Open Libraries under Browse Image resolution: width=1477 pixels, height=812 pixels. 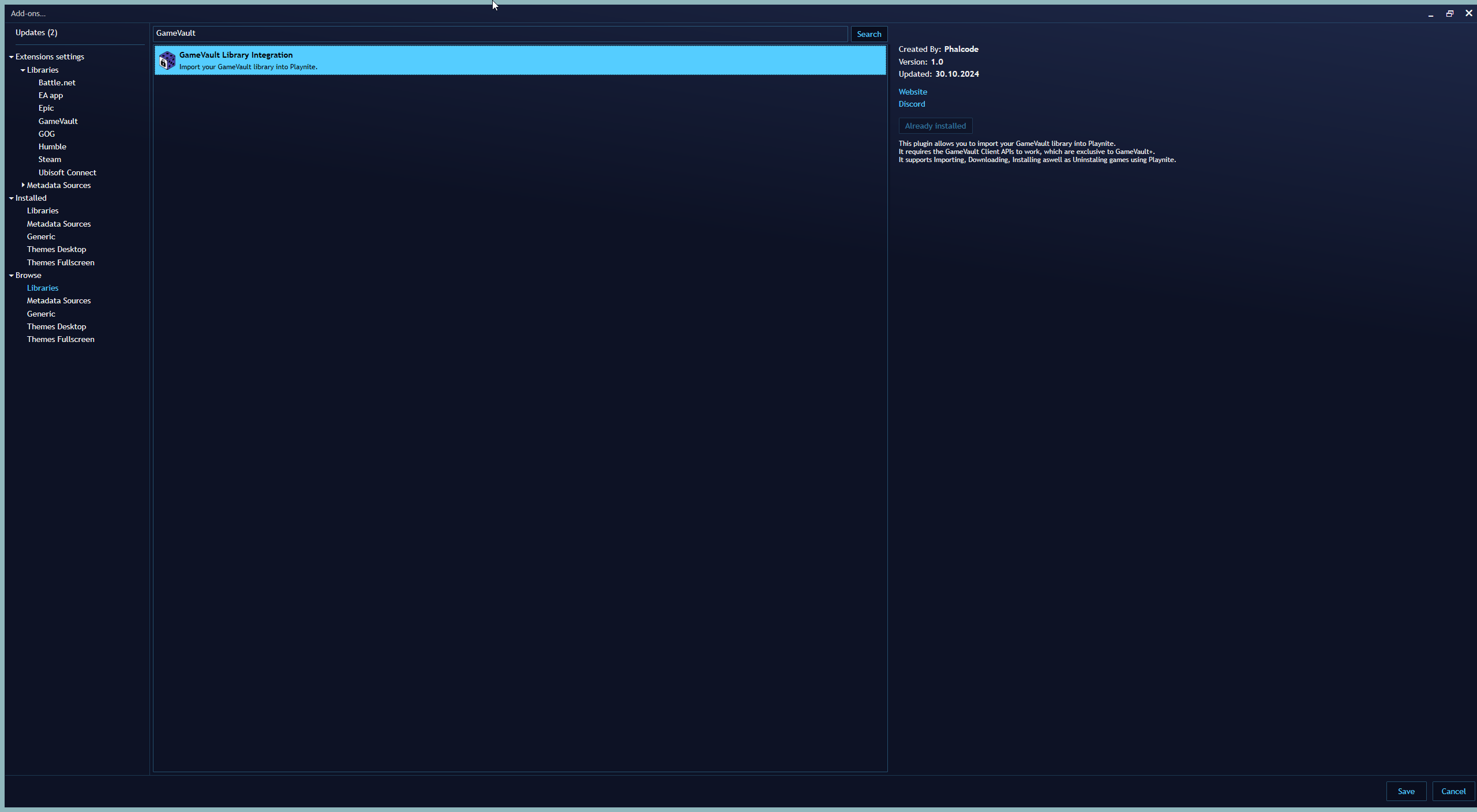tap(43, 288)
